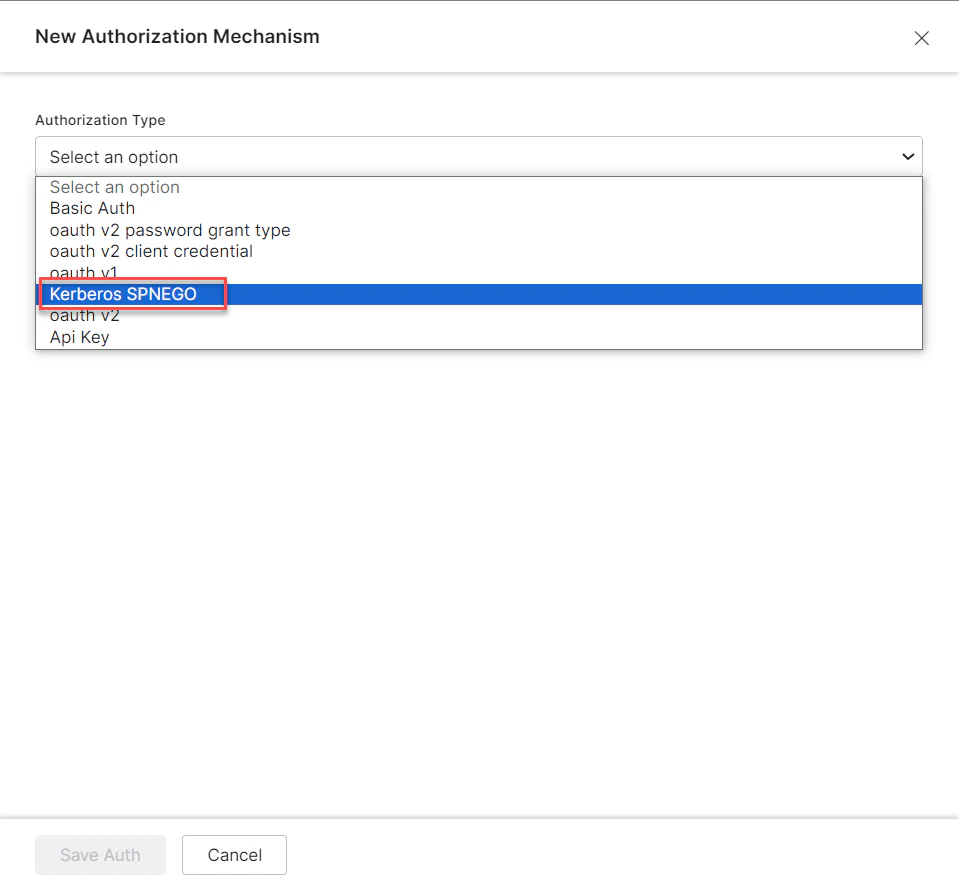This screenshot has height=890, width=959.
Task: Reset selection to Select an option
Action: pyautogui.click(x=114, y=187)
